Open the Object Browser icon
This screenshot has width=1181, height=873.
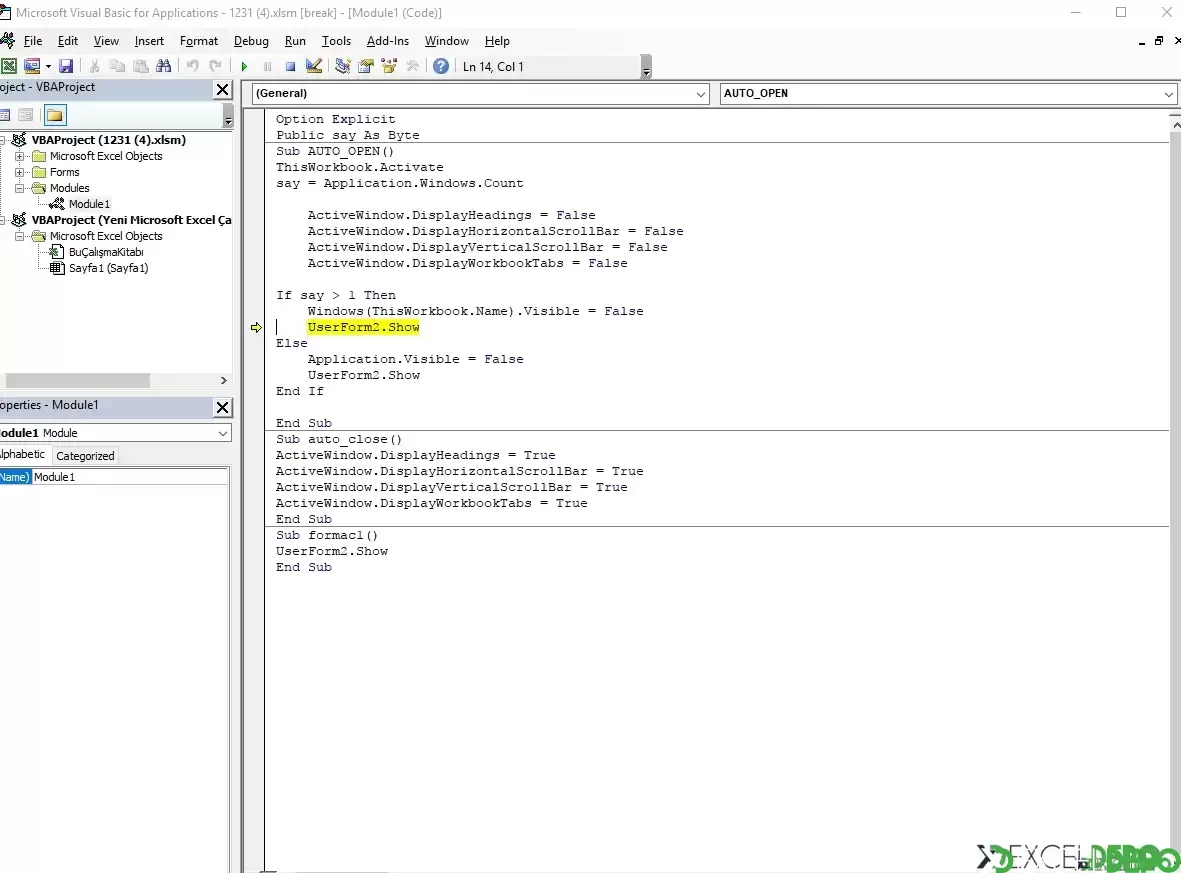389,66
